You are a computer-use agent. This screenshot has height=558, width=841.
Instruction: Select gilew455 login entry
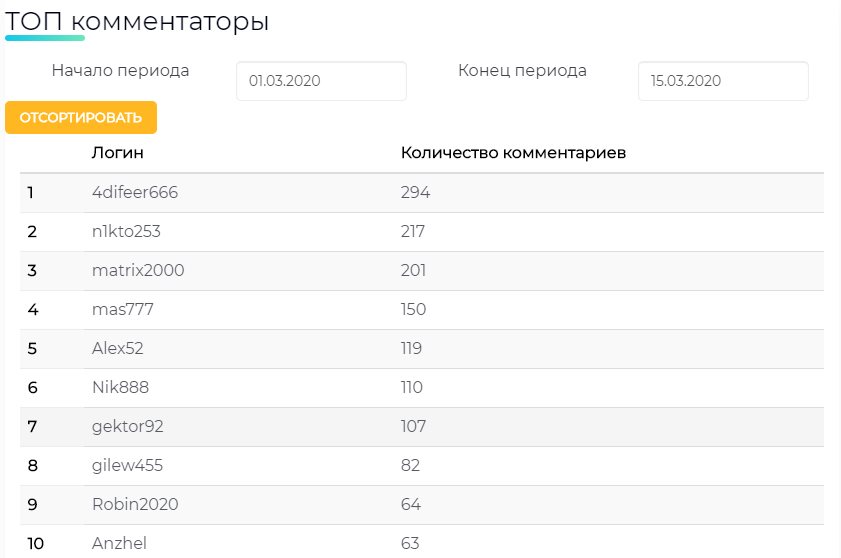[127, 465]
